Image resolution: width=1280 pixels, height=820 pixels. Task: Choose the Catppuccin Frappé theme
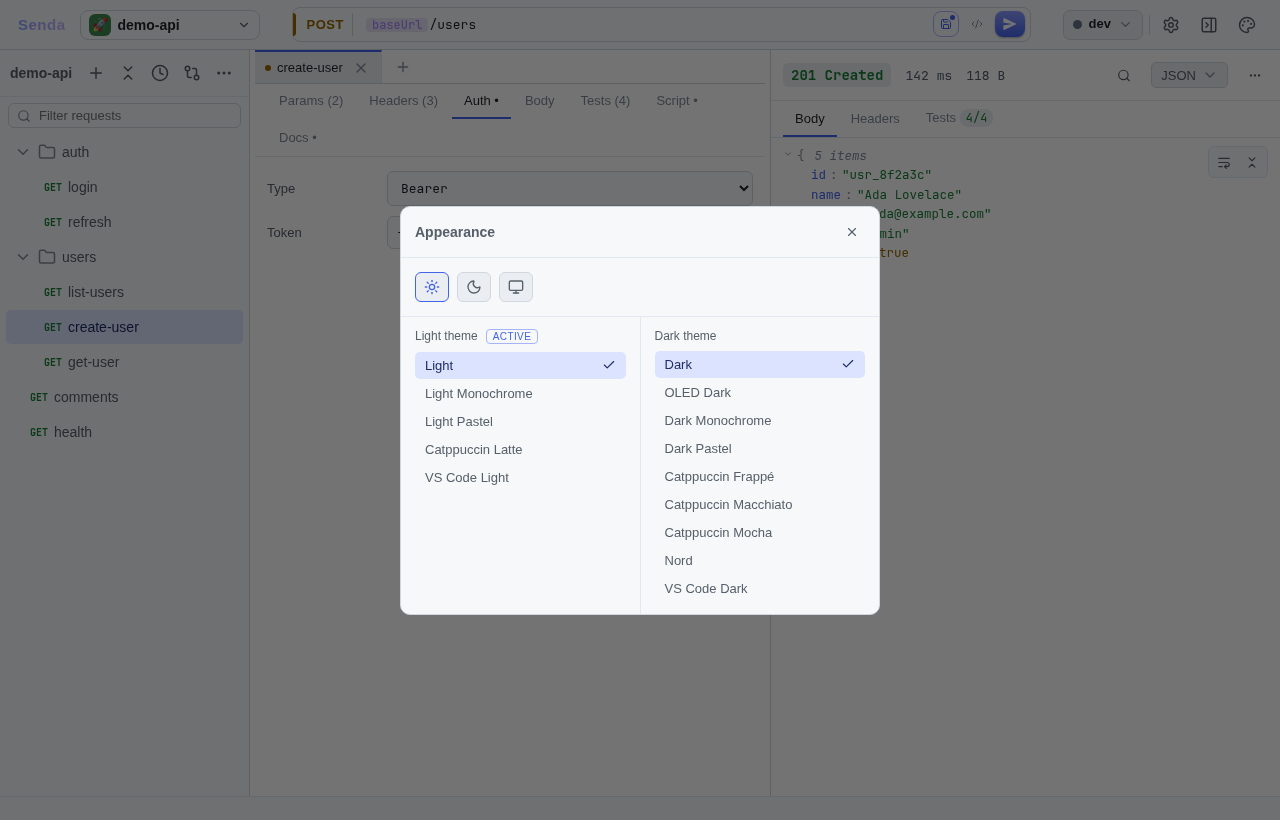(x=760, y=477)
